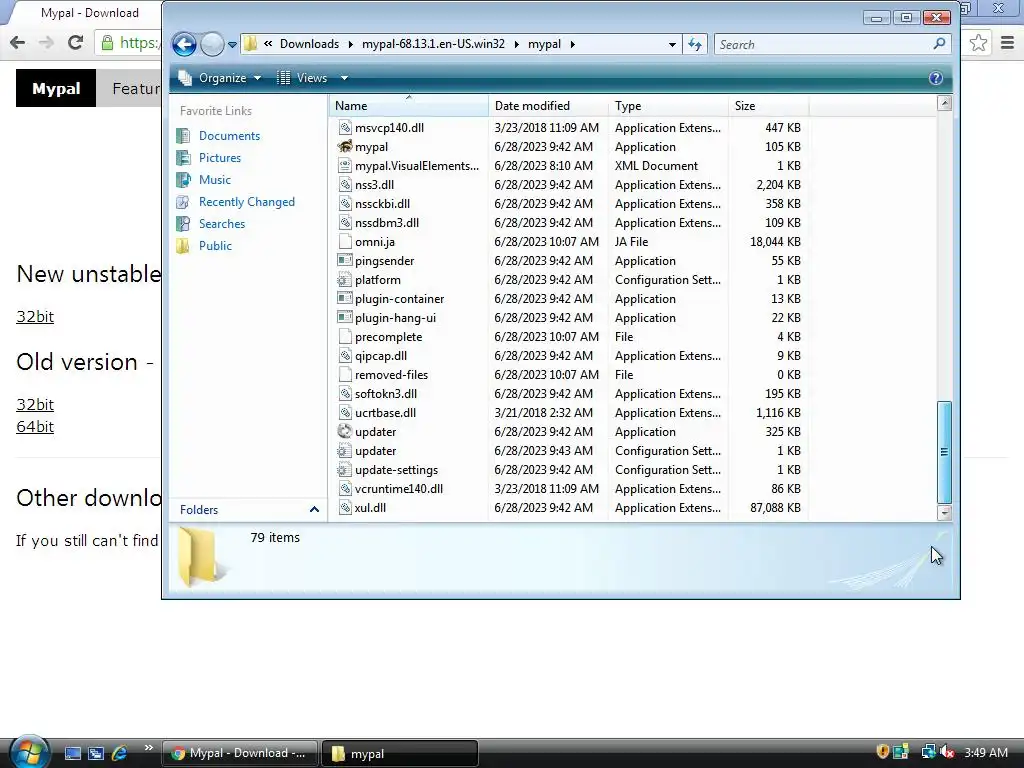Click the bookmark star in Chrome
This screenshot has height=768, width=1024.
pos(978,43)
